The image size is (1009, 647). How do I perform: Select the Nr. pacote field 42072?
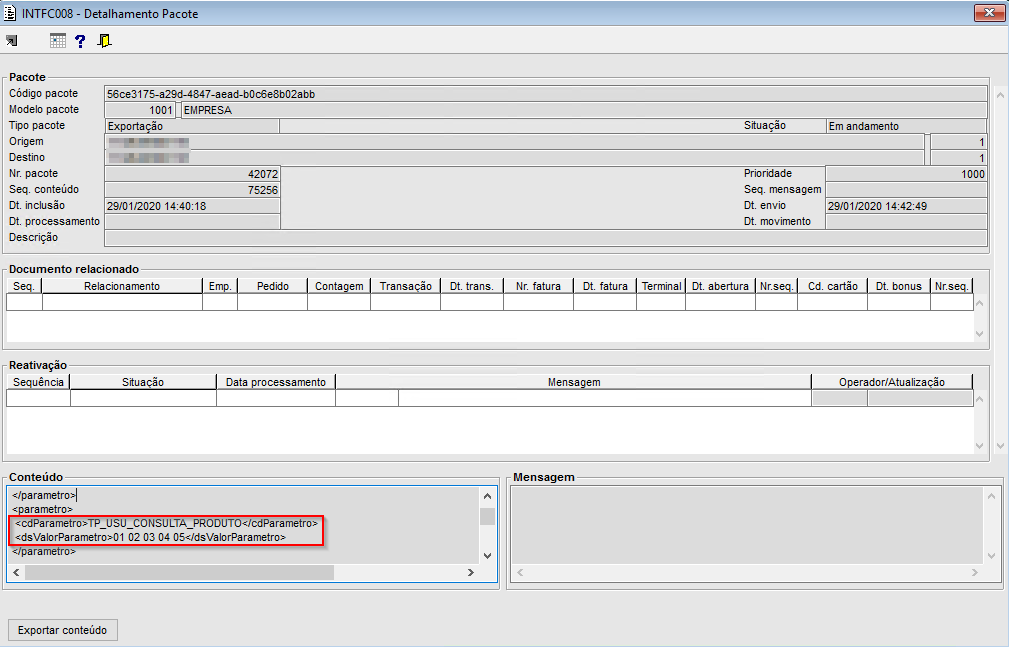192,174
